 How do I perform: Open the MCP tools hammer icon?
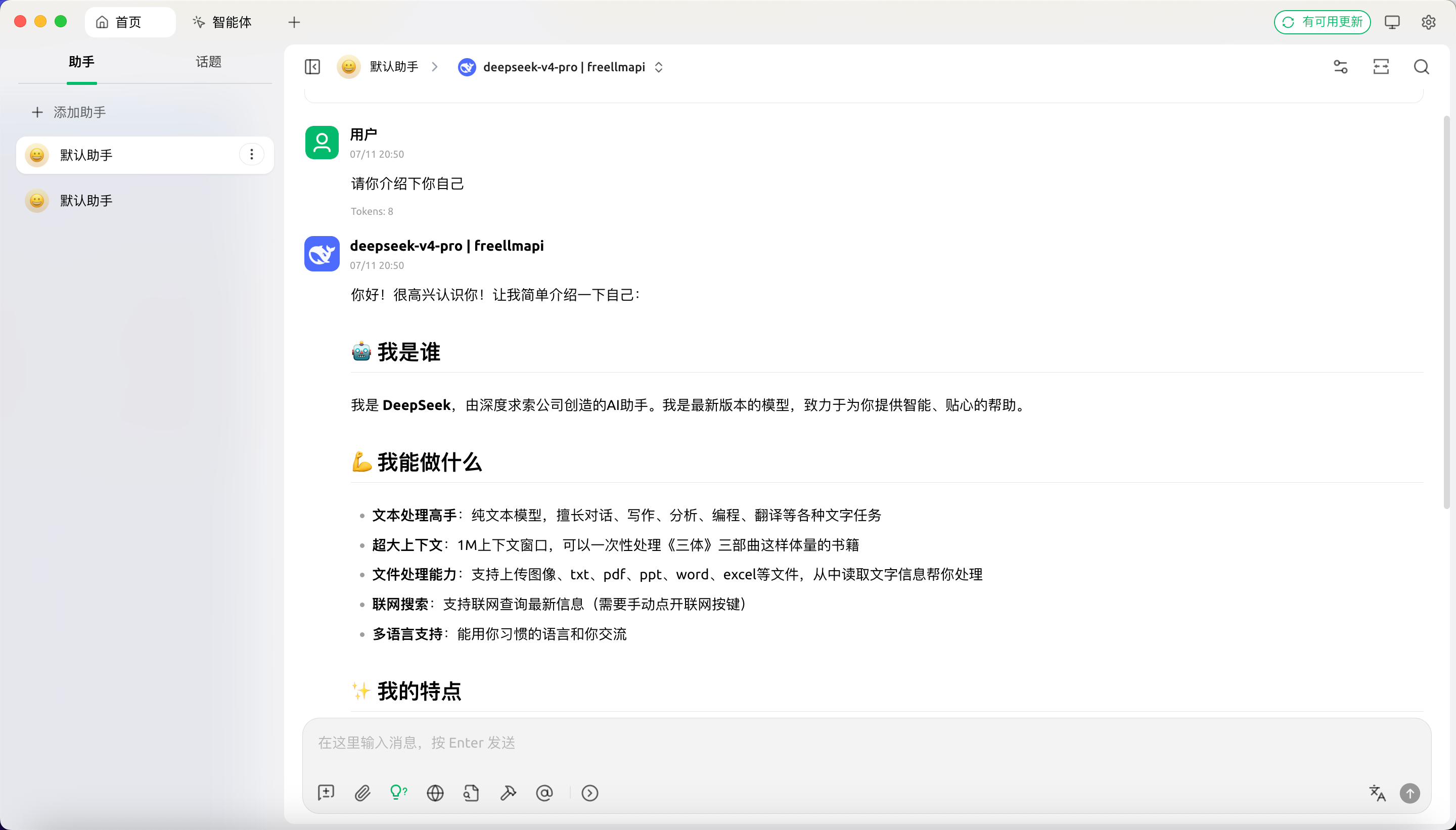pyautogui.click(x=508, y=793)
